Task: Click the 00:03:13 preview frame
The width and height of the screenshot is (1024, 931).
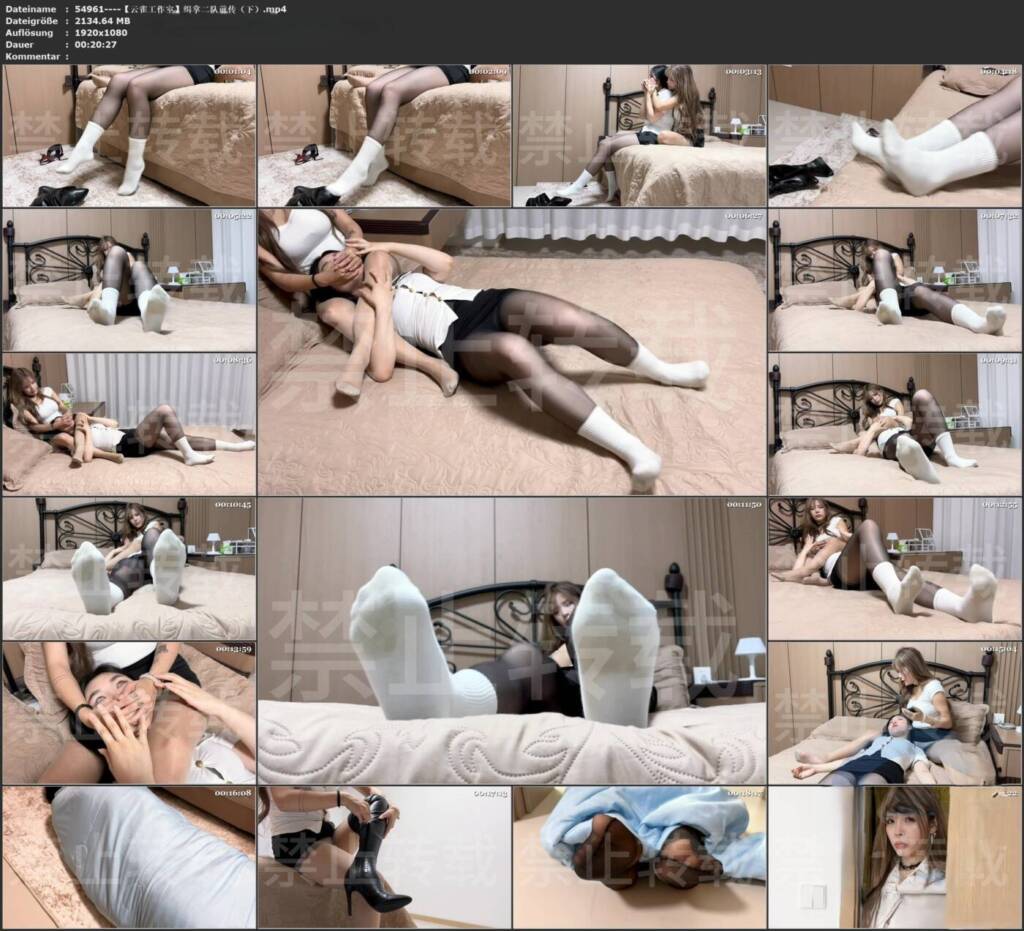Action: [x=639, y=135]
